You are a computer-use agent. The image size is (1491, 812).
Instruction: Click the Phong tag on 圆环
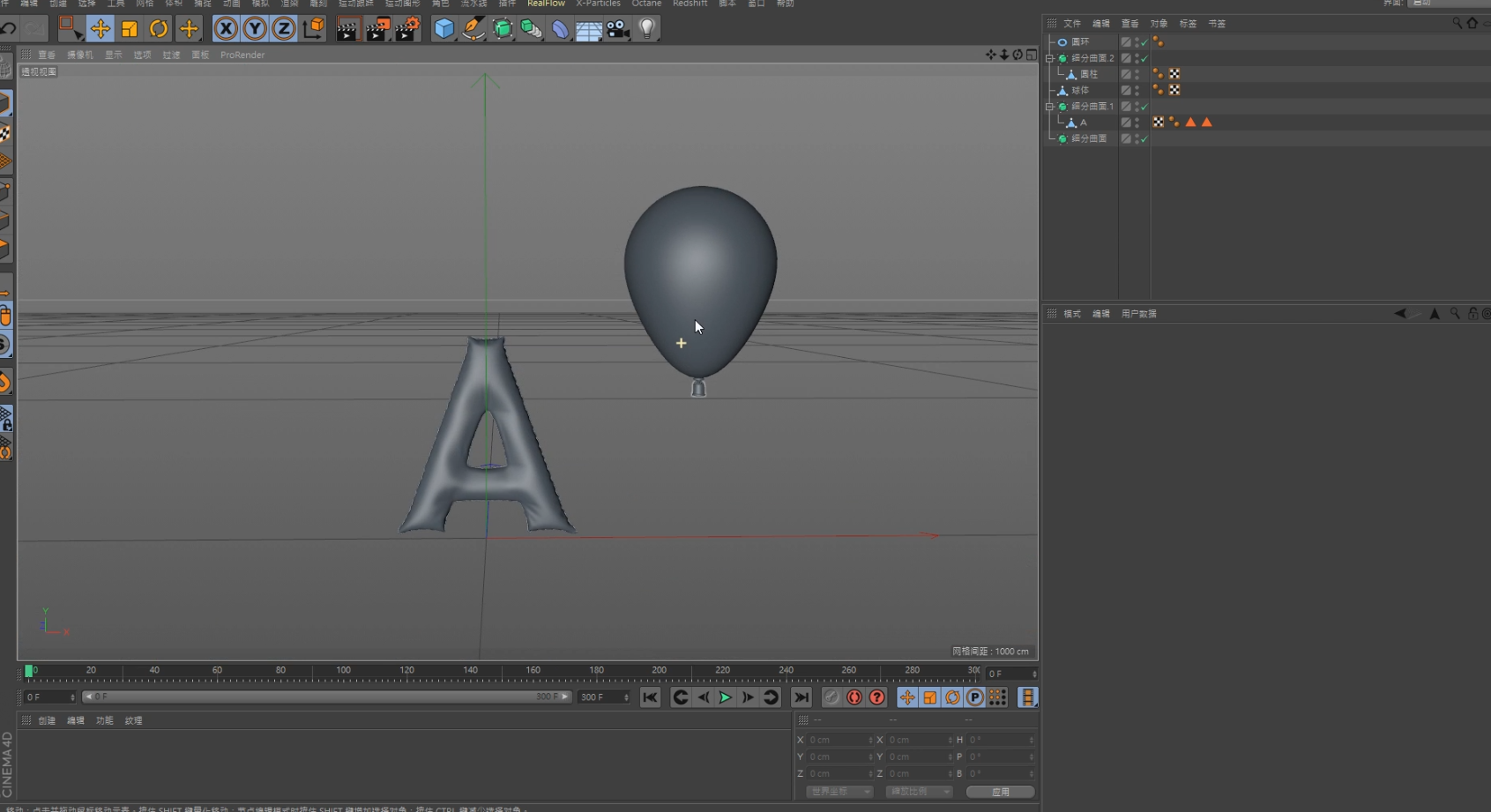[x=1158, y=42]
